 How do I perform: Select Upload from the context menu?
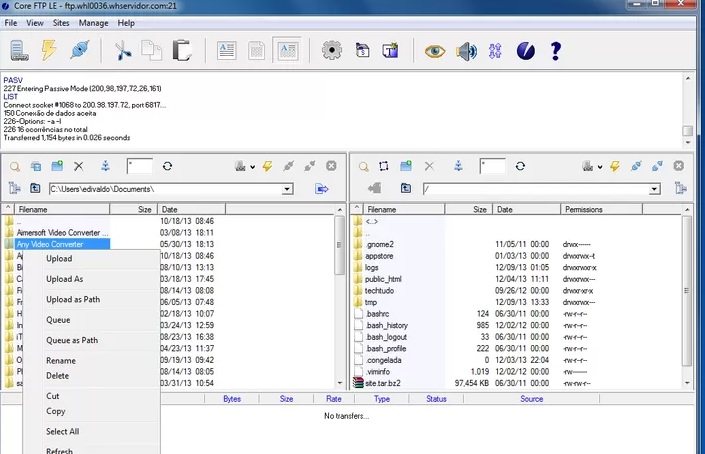pos(59,259)
